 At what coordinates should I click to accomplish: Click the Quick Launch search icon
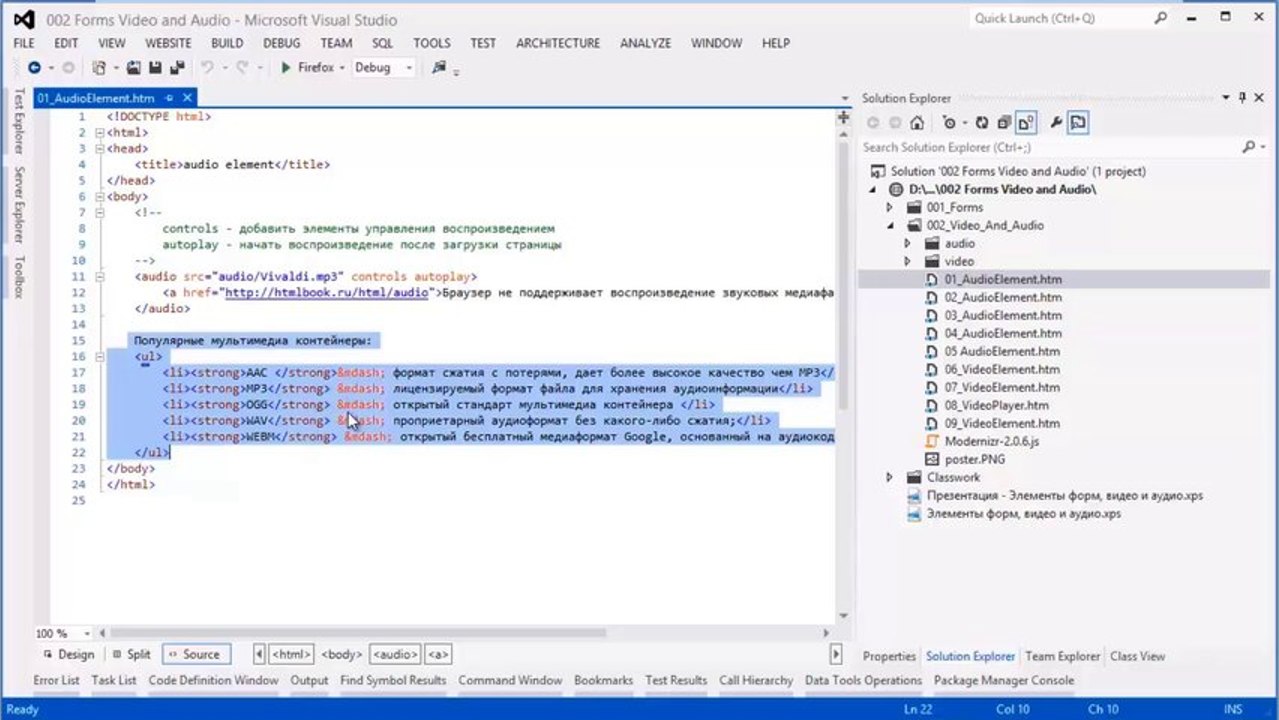[x=1161, y=18]
